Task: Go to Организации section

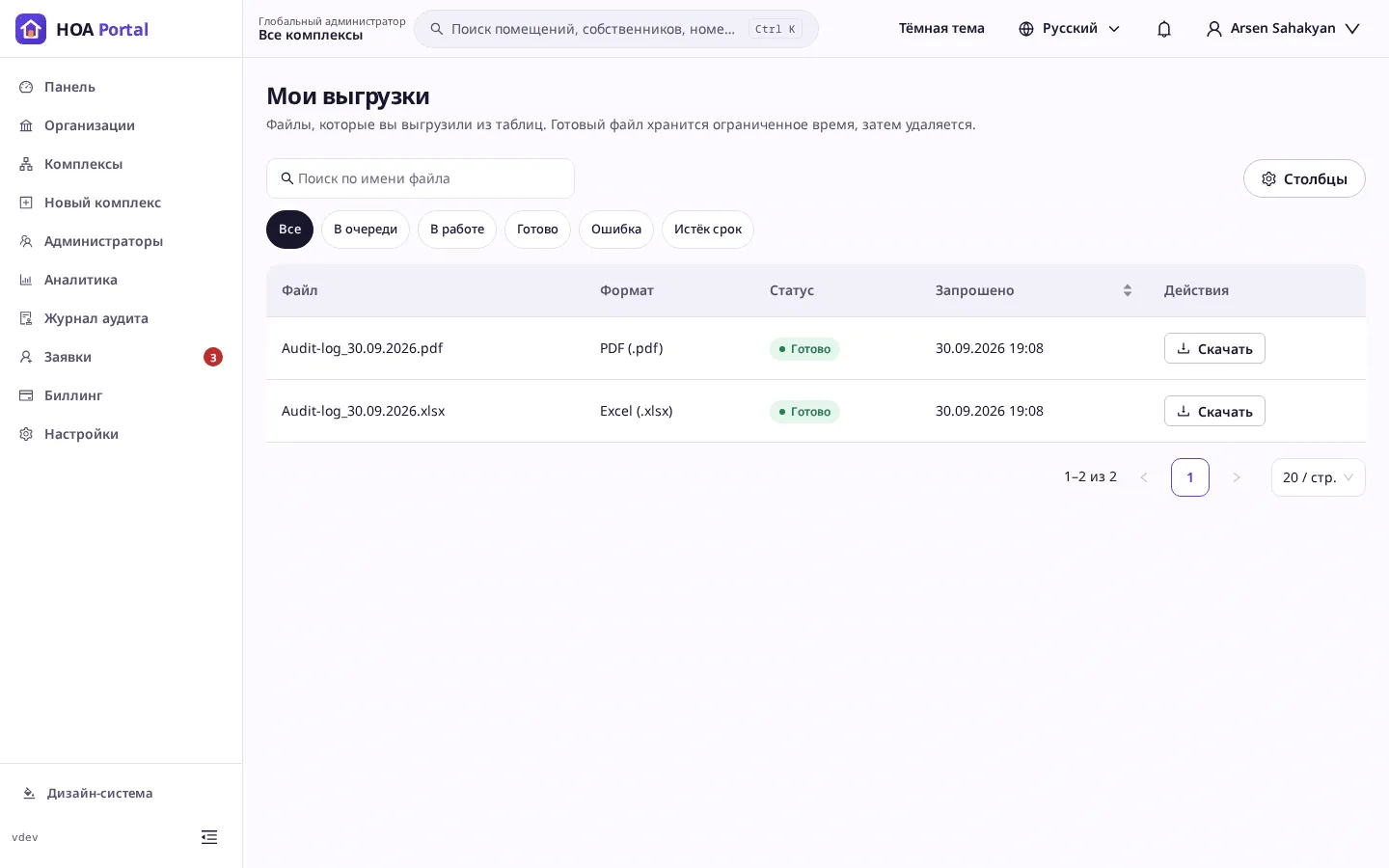Action: [121, 125]
